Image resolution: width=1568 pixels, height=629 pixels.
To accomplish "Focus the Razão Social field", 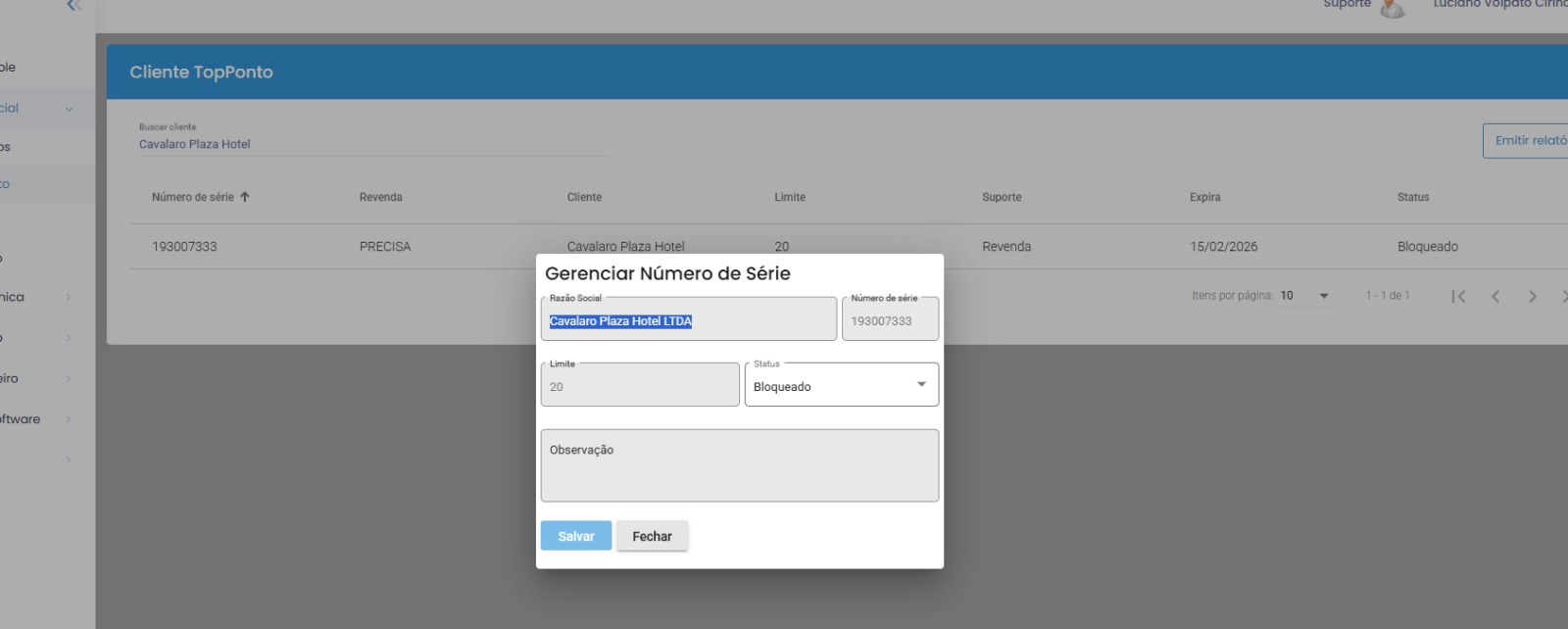I will (688, 320).
